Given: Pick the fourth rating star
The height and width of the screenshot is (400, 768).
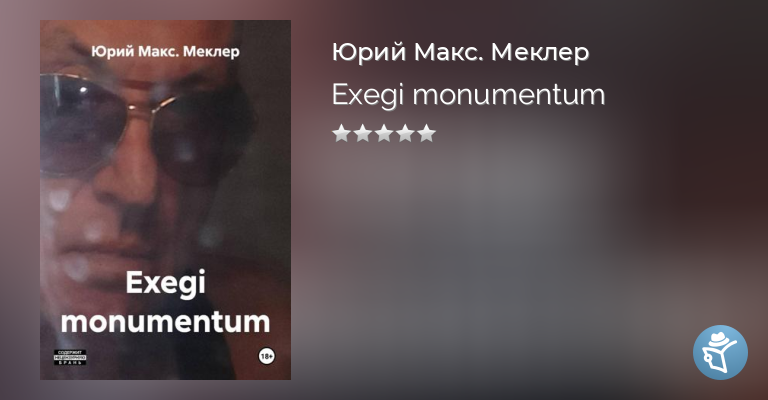Looking at the screenshot, I should (406, 133).
